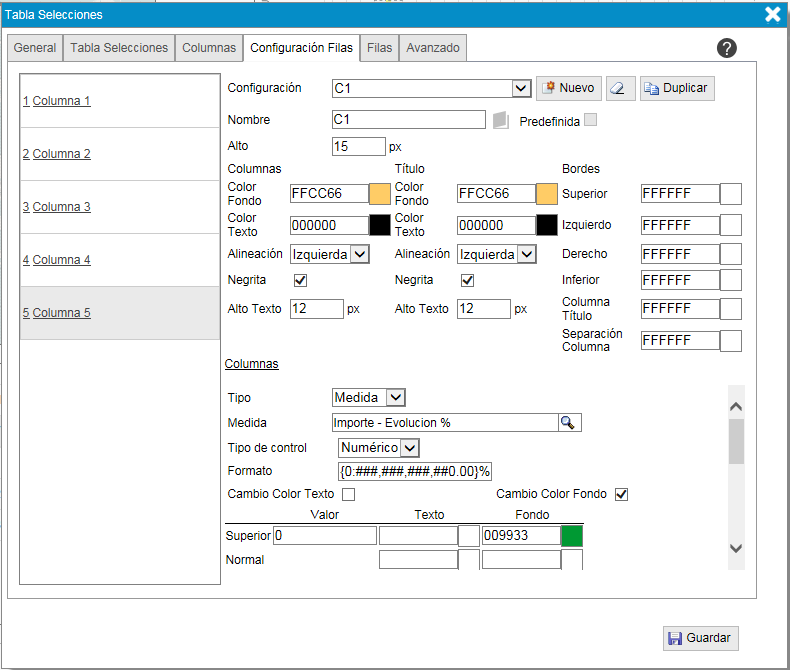Click the Nuevo configuration button
The height and width of the screenshot is (670, 790).
click(x=567, y=88)
